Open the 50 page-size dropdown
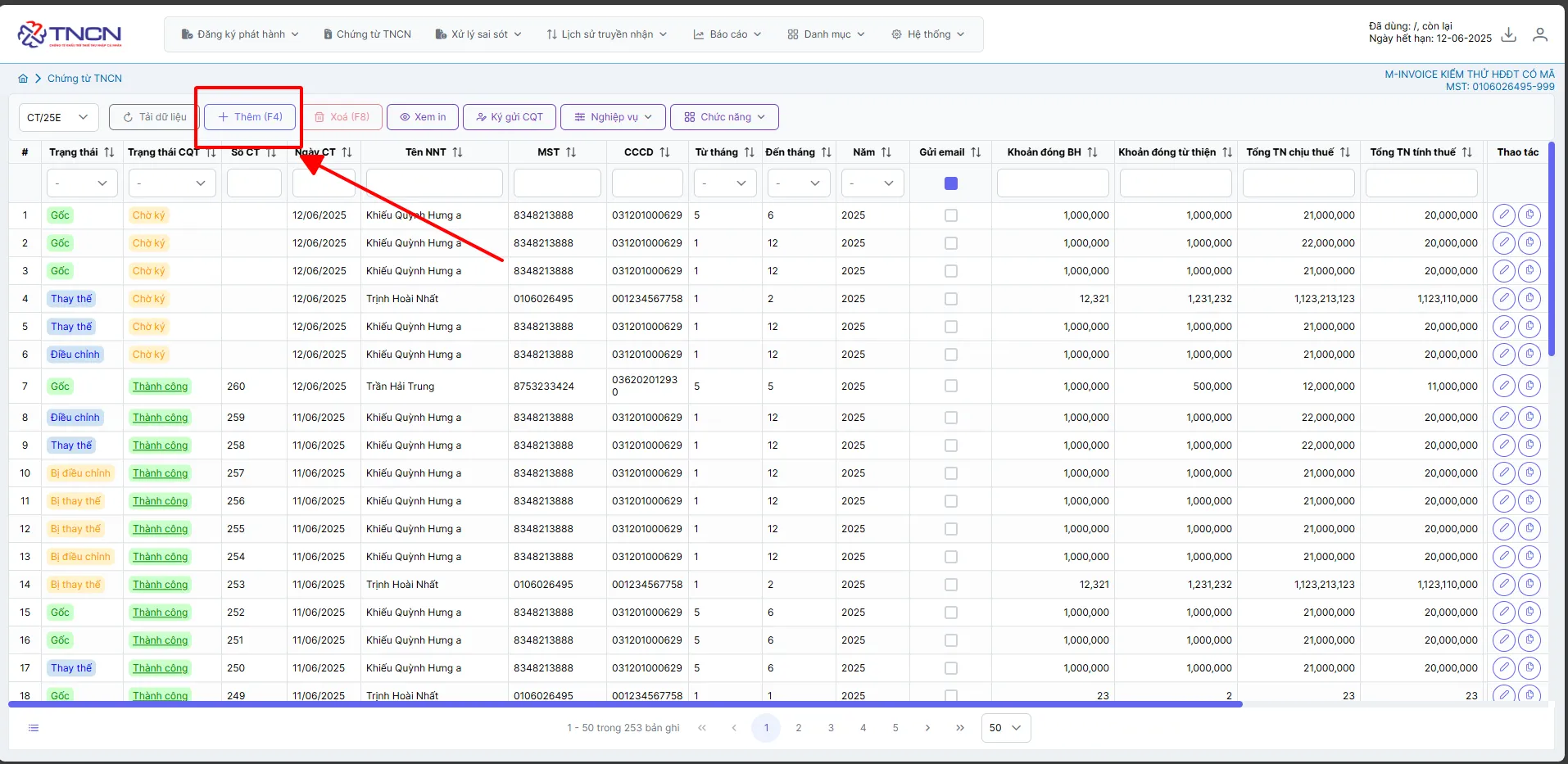The width and height of the screenshot is (1568, 764). [1006, 728]
